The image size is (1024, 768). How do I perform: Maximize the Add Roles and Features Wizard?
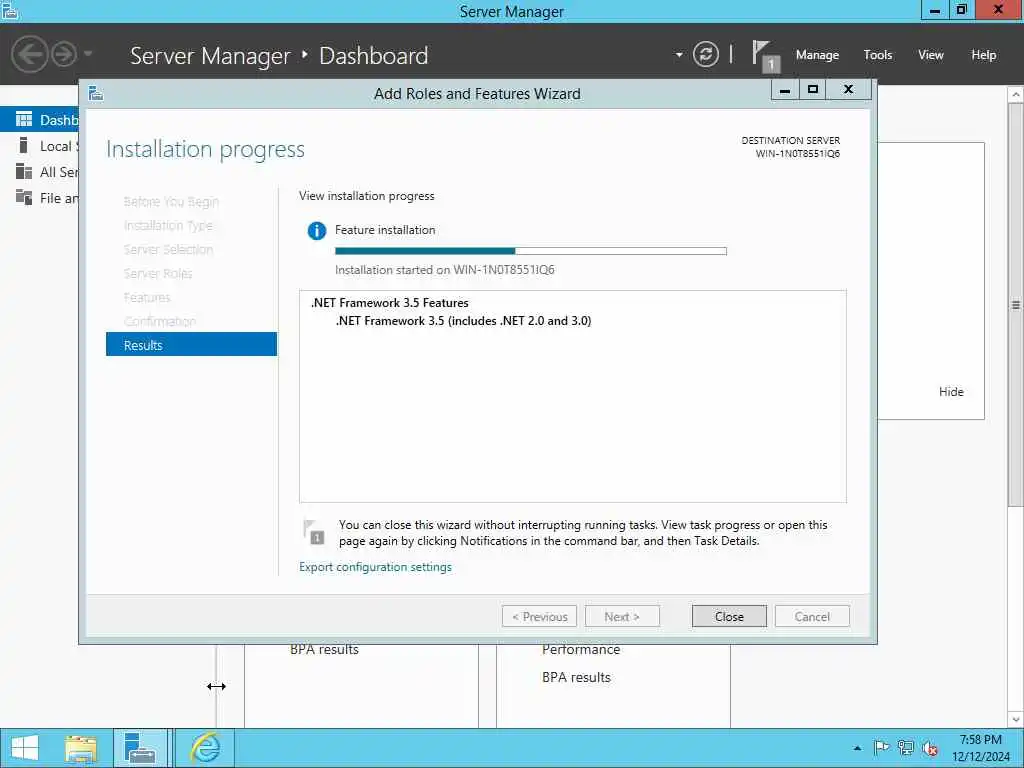(x=813, y=90)
